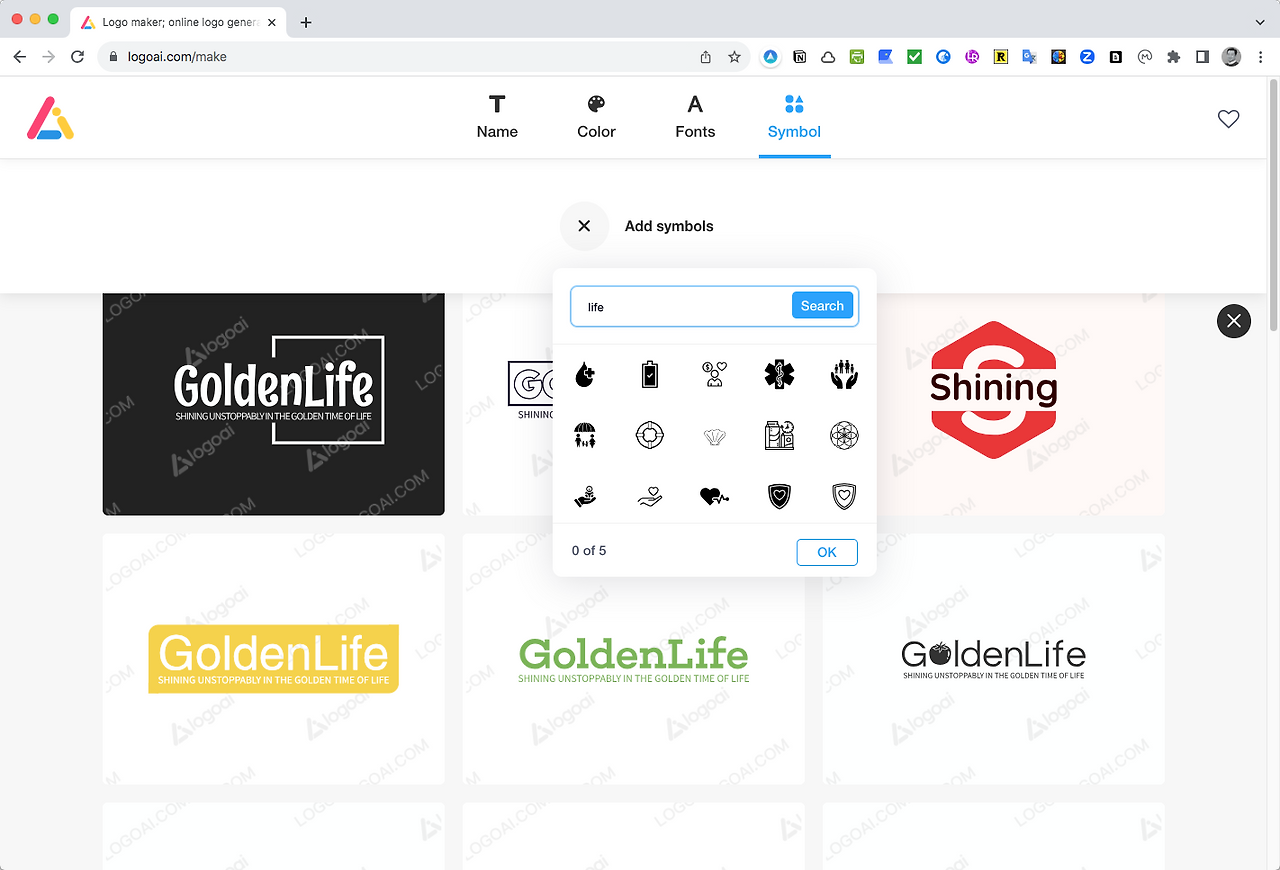This screenshot has height=870, width=1280.
Task: Click the yellow R extension icon
Action: 1000,57
